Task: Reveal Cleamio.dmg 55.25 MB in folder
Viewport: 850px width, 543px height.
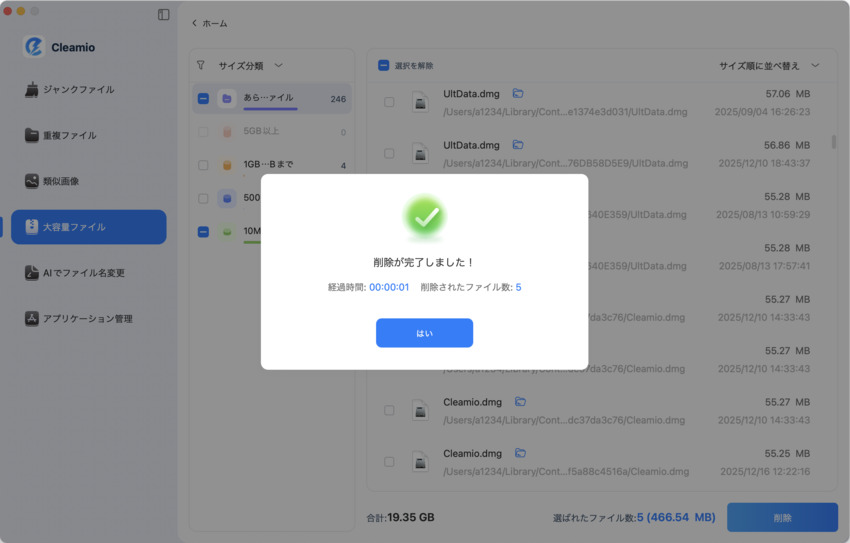Action: tap(520, 453)
